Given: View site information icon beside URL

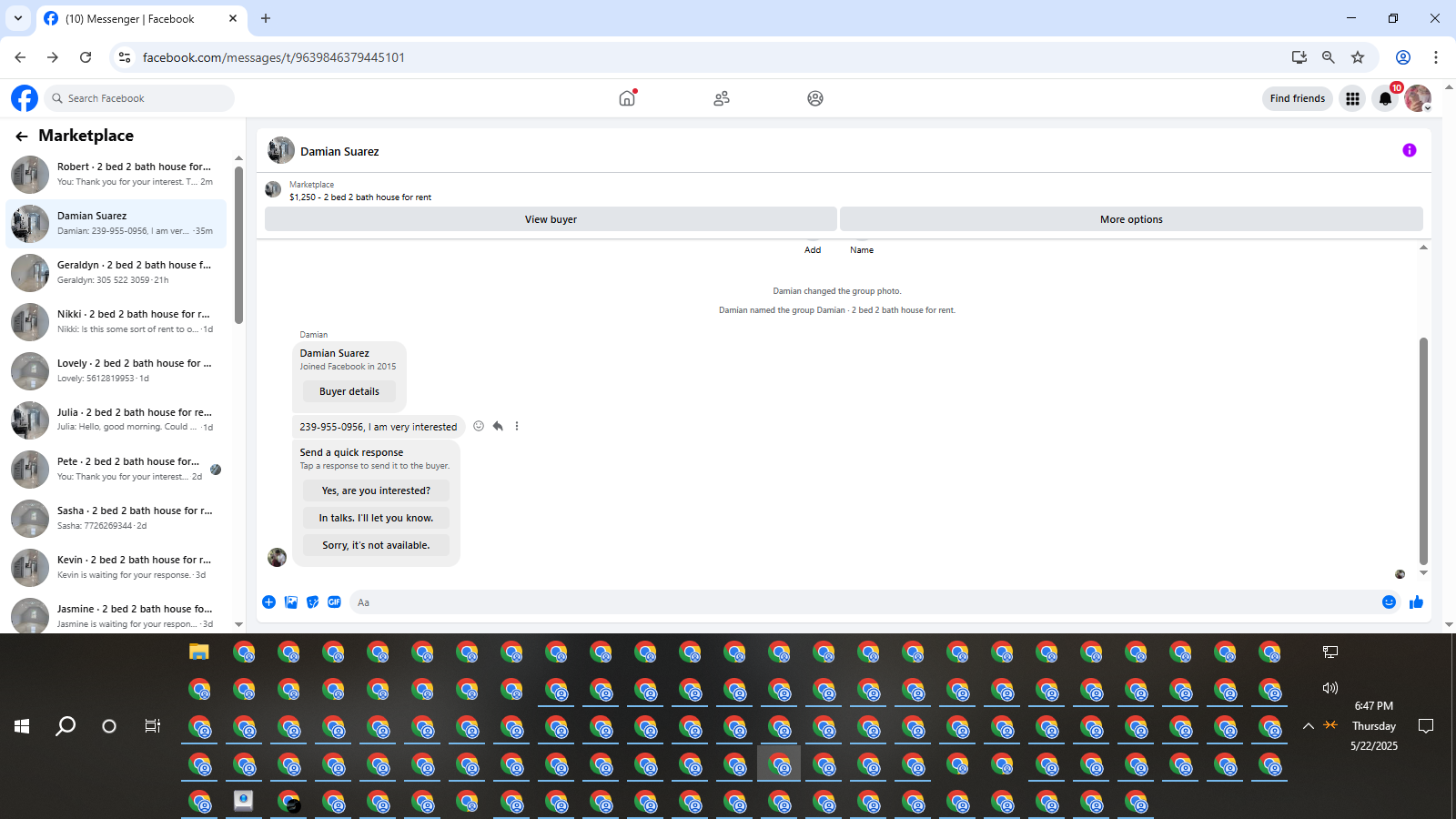Looking at the screenshot, I should click(x=125, y=57).
